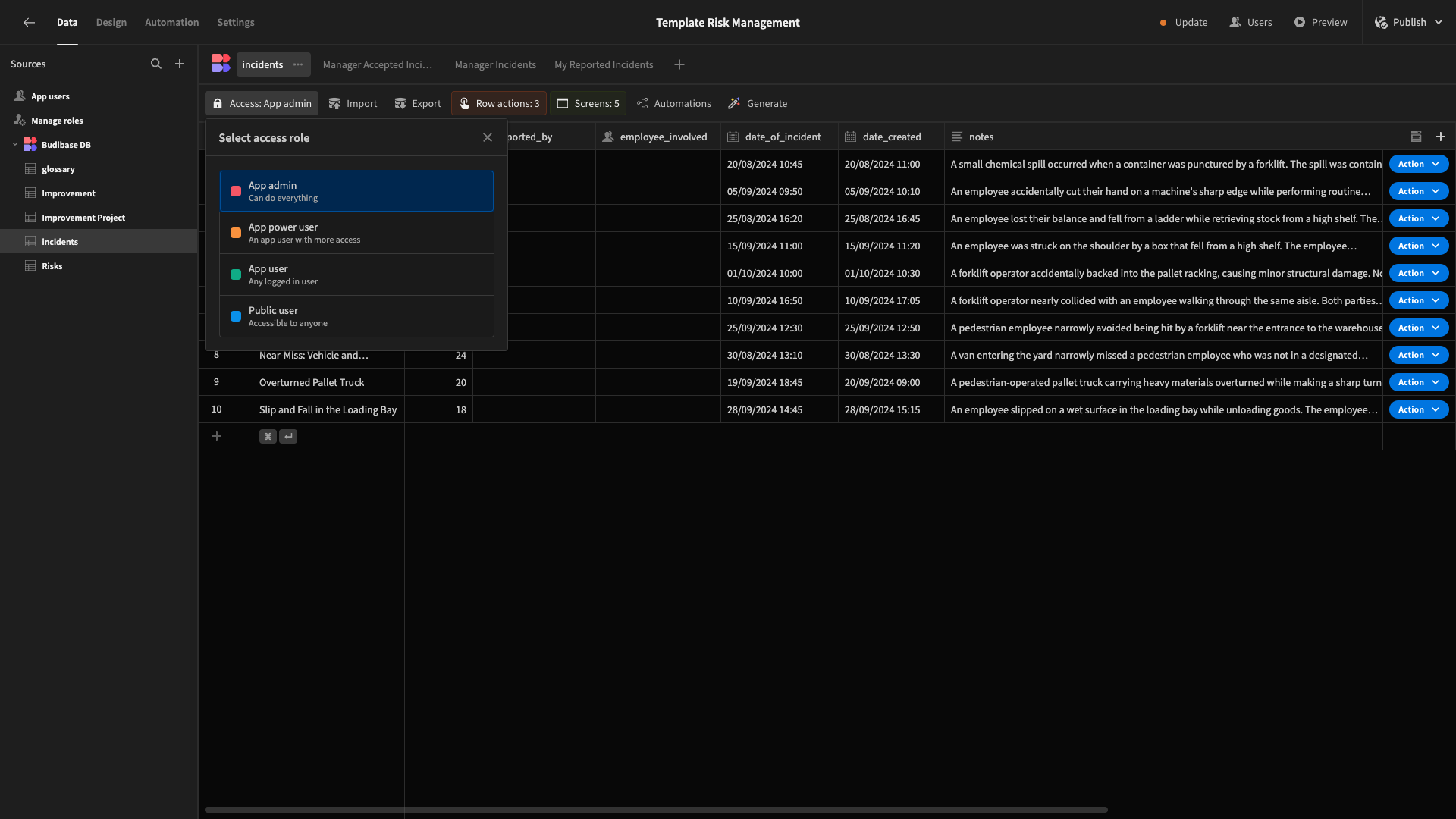
Task: Click the Access: App admin button
Action: click(262, 104)
